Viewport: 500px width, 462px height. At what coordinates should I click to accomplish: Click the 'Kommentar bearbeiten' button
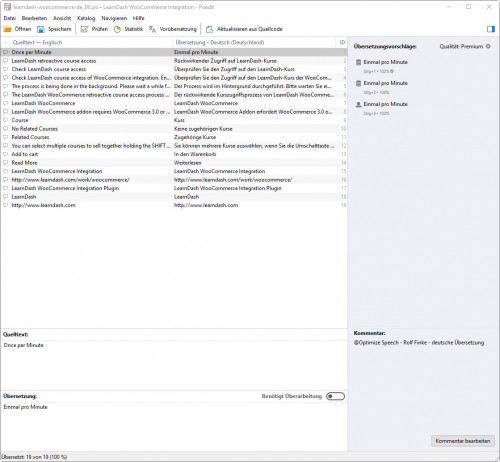pyautogui.click(x=463, y=441)
